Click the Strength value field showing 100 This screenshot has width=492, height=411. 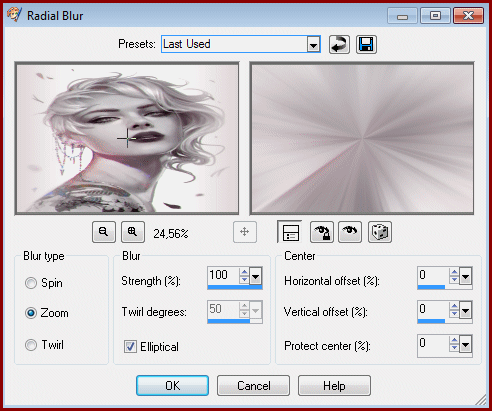click(223, 275)
